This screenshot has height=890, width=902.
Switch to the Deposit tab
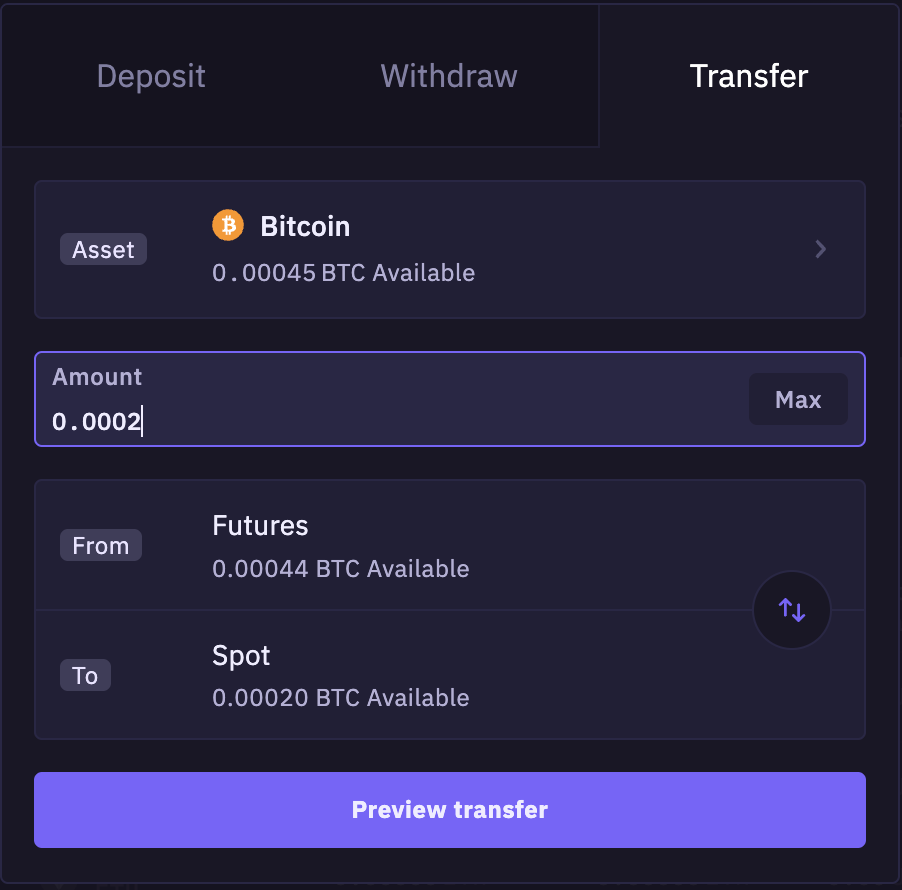tap(151, 76)
